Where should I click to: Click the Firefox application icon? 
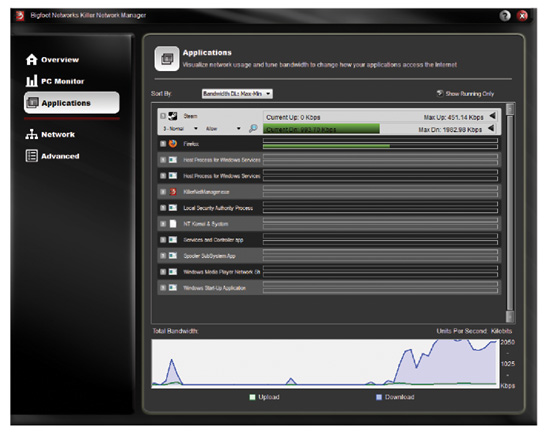173,144
